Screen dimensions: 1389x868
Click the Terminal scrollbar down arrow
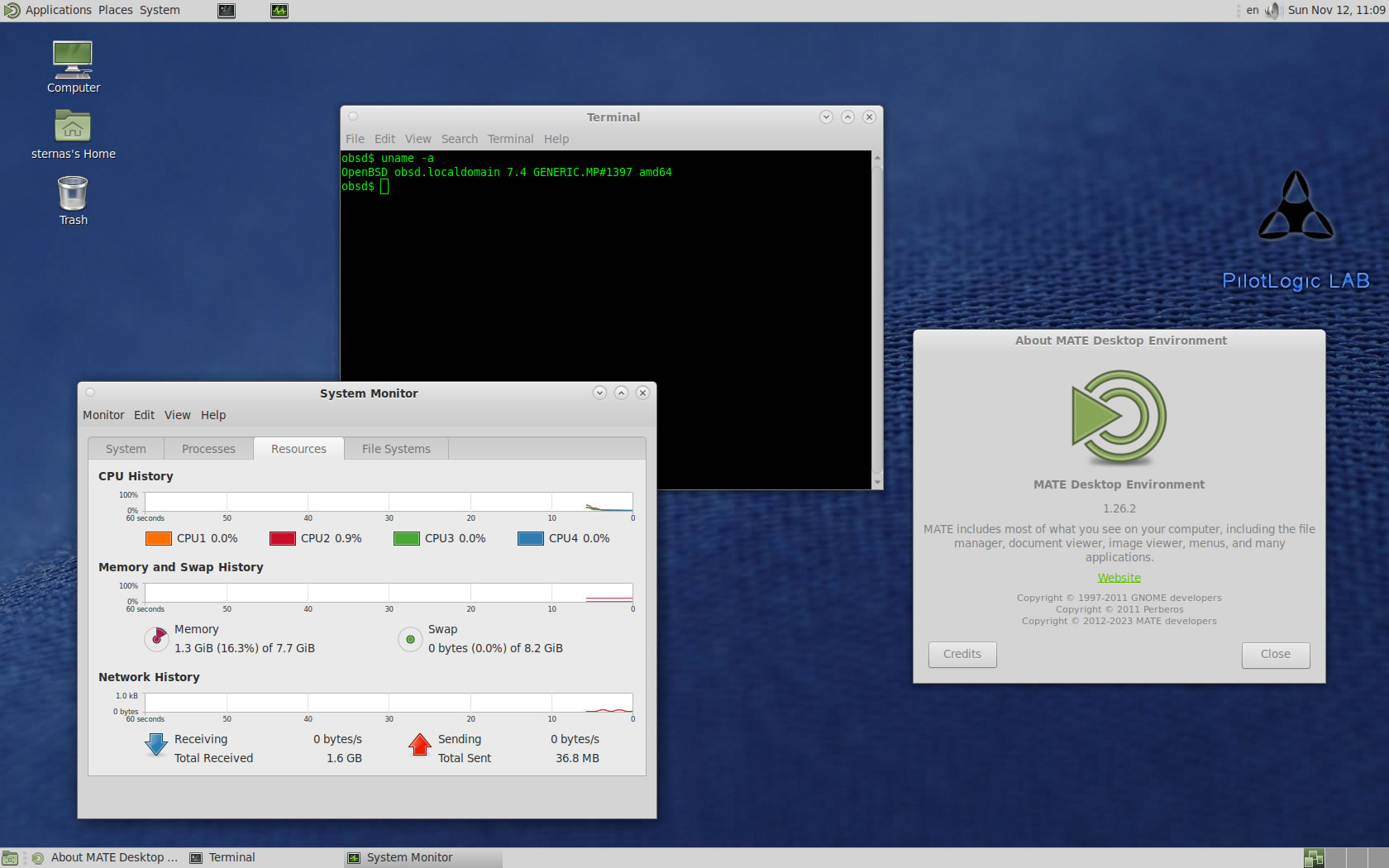877,482
